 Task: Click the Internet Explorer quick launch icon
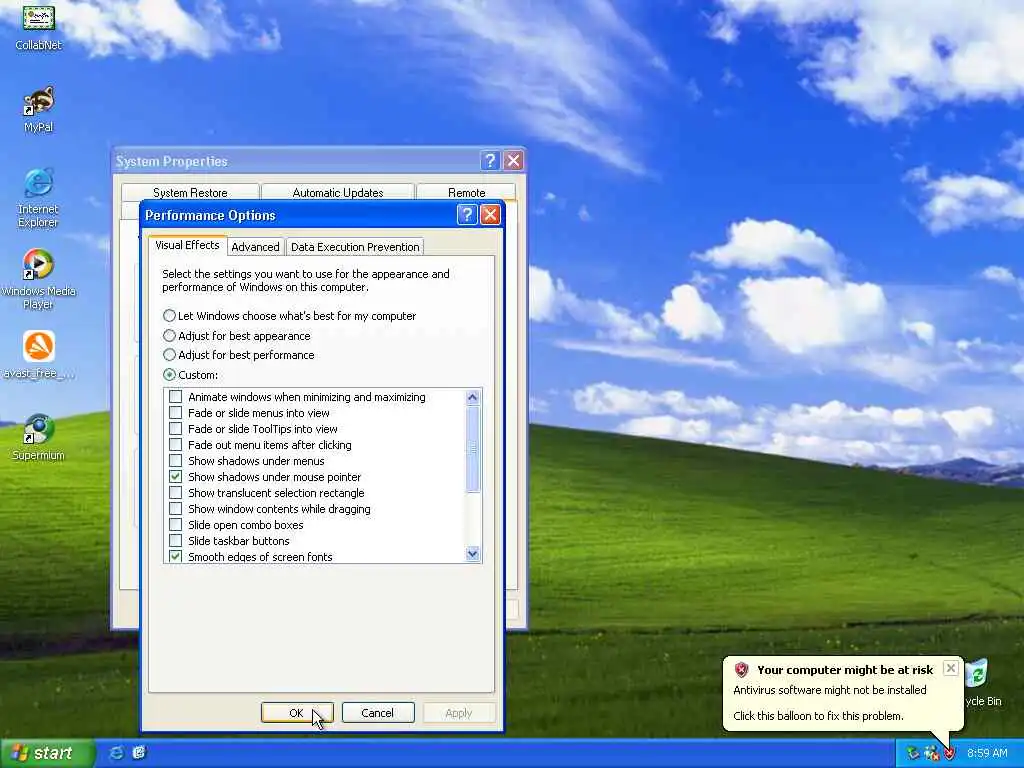116,753
